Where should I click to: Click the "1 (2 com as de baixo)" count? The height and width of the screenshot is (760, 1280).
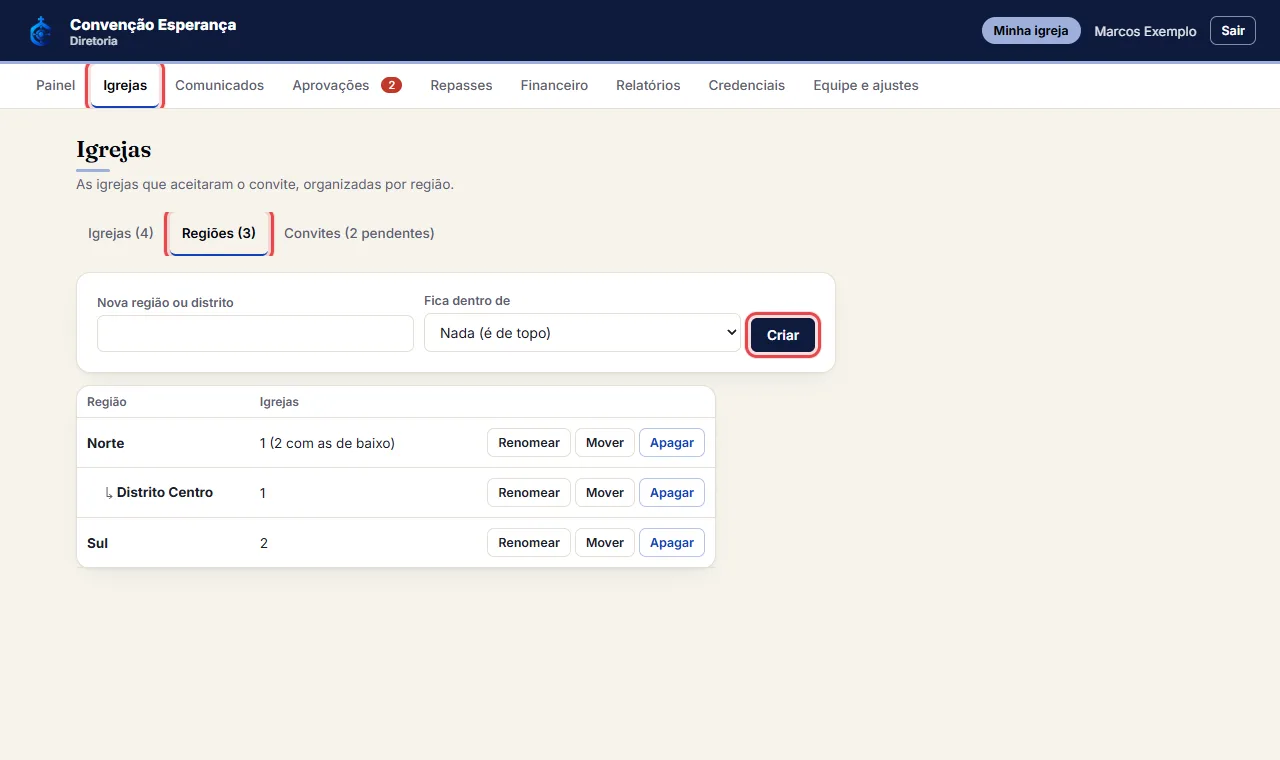pyautogui.click(x=327, y=443)
